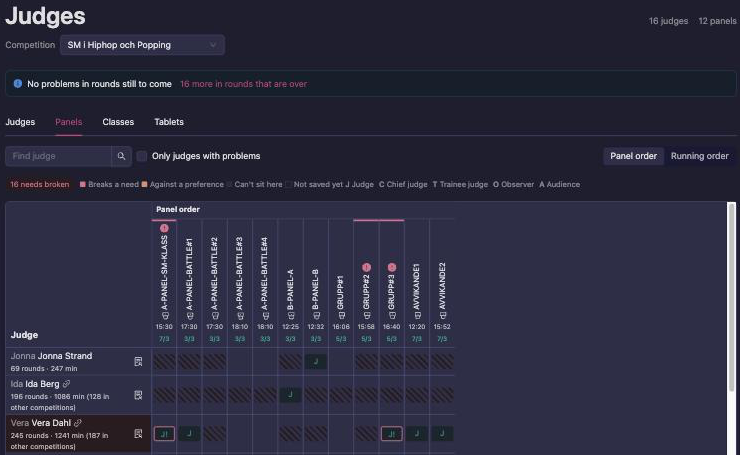Click the panel icon under A-PANEL-SM-KLASS header
This screenshot has height=455, width=740.
165,315
